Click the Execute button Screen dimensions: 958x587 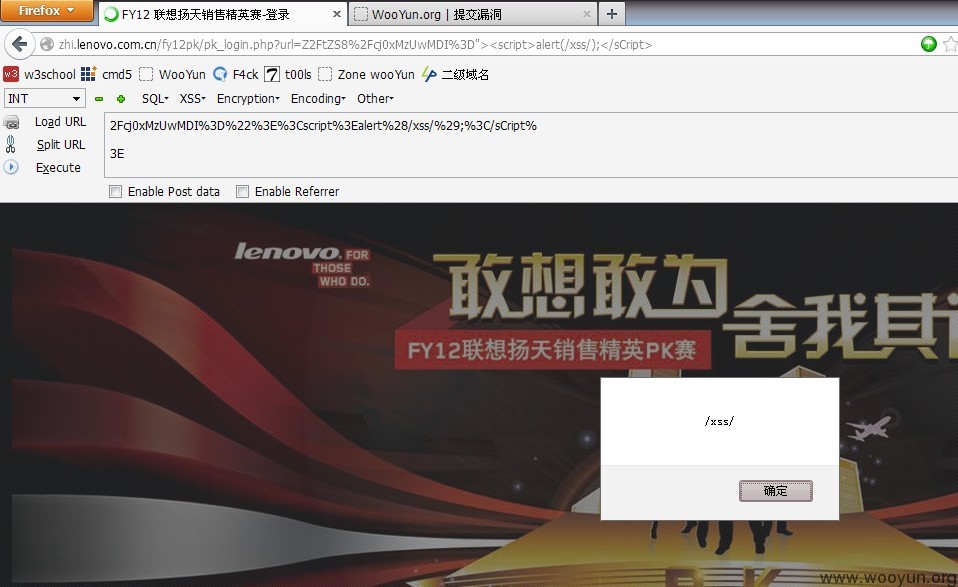coord(58,167)
